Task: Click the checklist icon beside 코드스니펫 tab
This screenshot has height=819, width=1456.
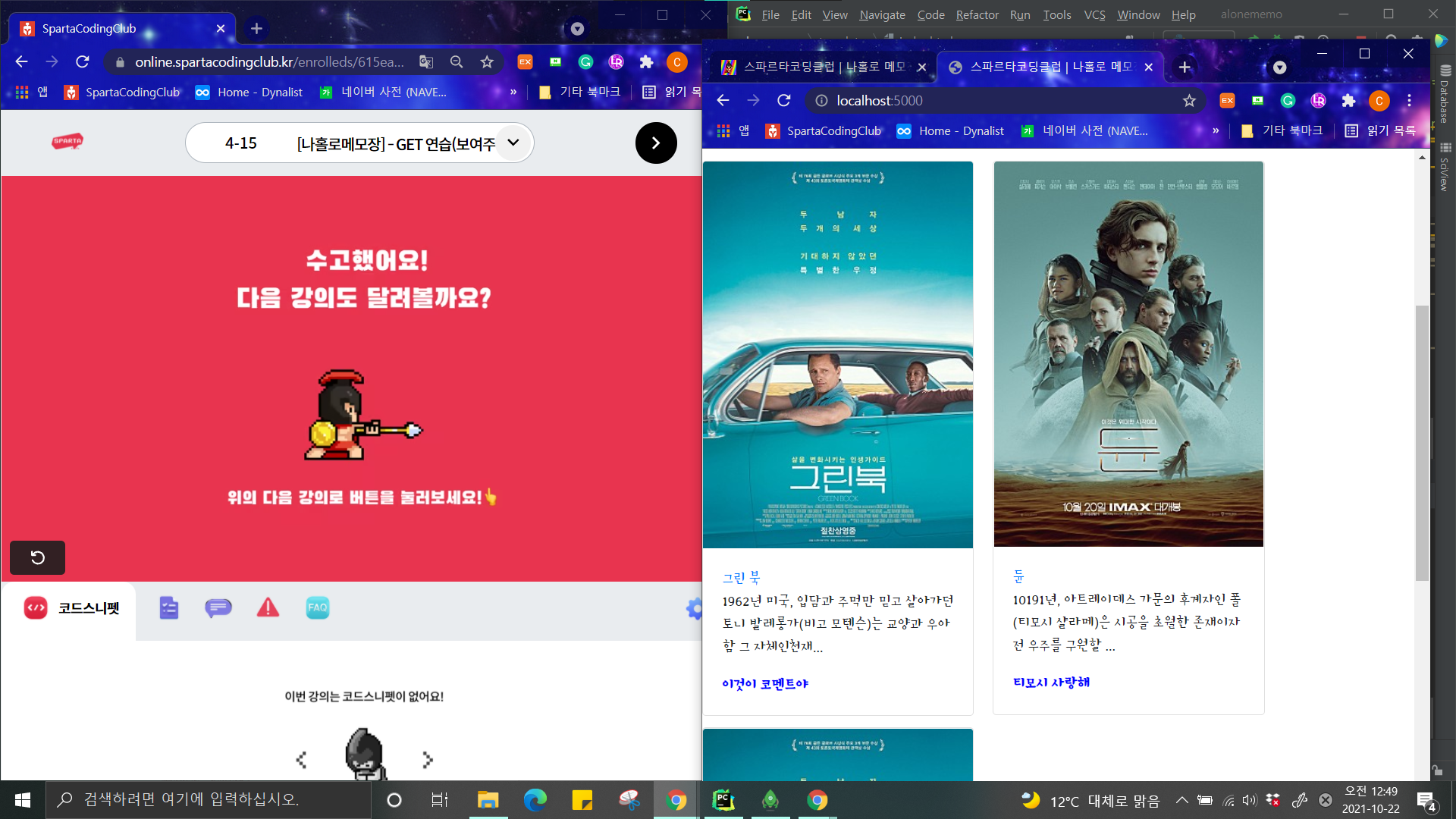Action: click(168, 607)
